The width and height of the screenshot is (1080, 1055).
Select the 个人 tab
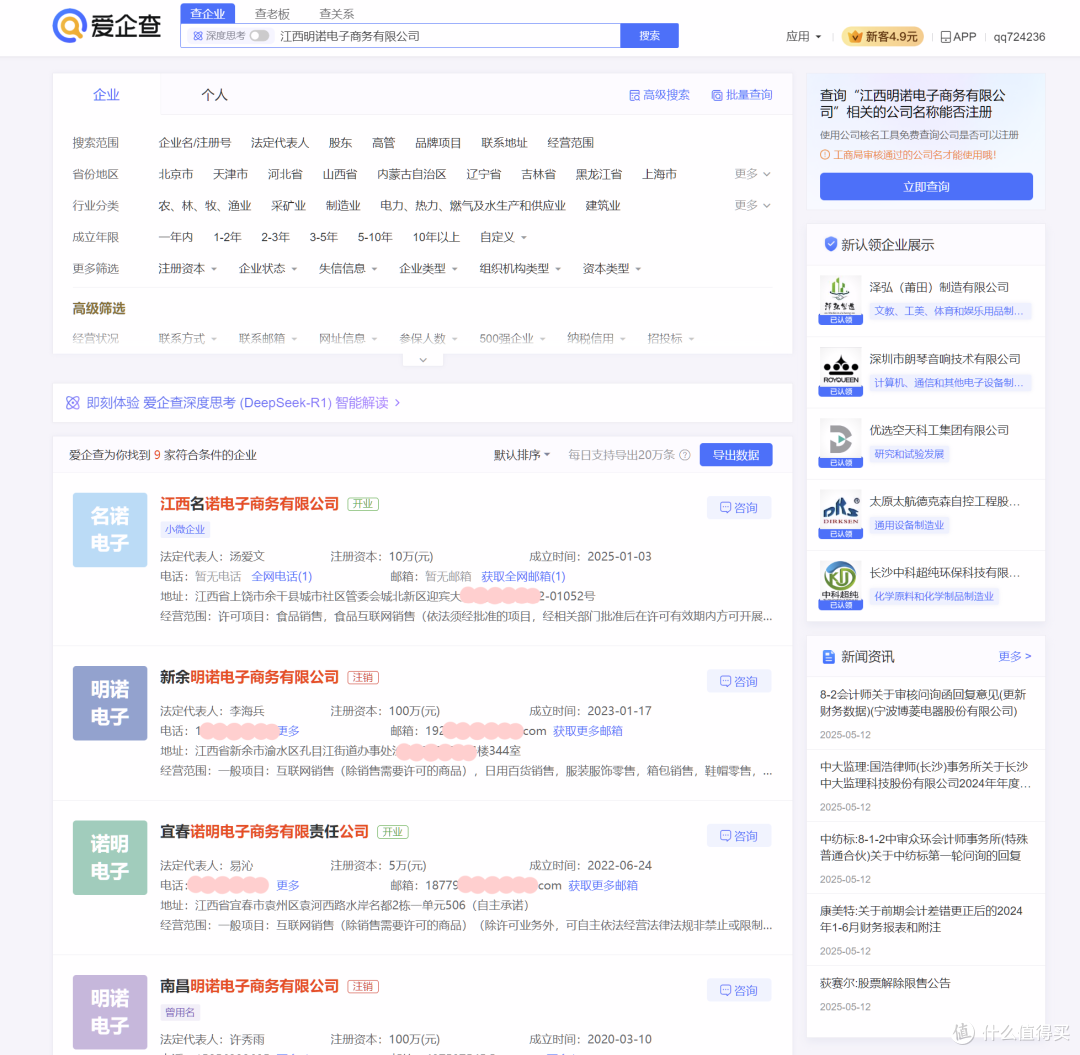pyautogui.click(x=214, y=95)
